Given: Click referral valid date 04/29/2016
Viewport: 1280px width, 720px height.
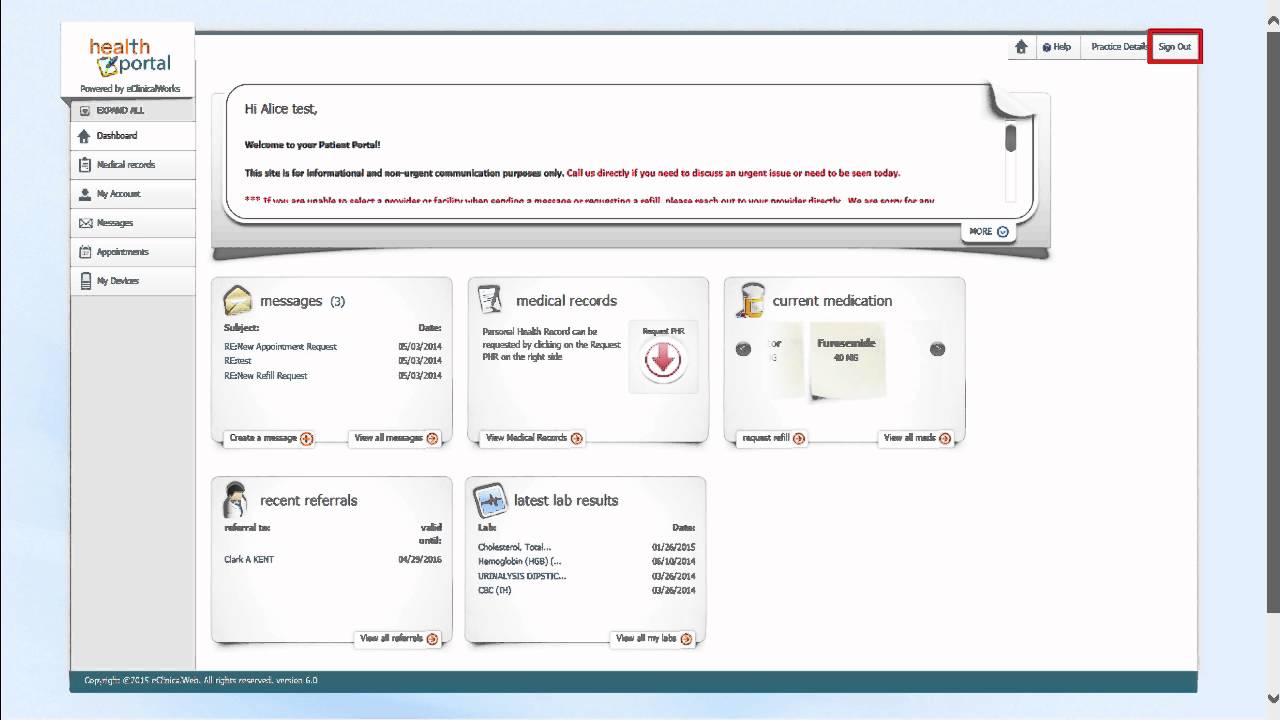Looking at the screenshot, I should tap(420, 559).
